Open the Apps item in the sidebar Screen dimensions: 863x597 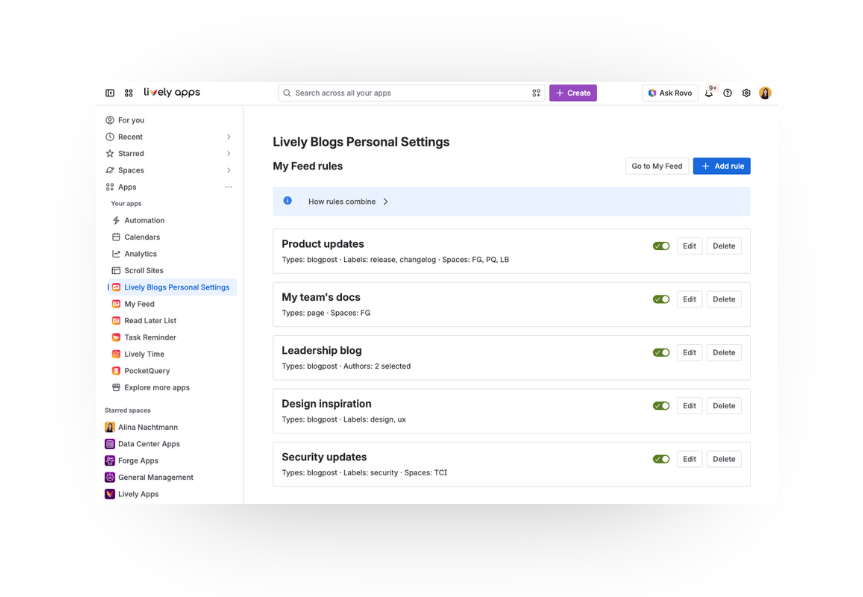(x=127, y=187)
